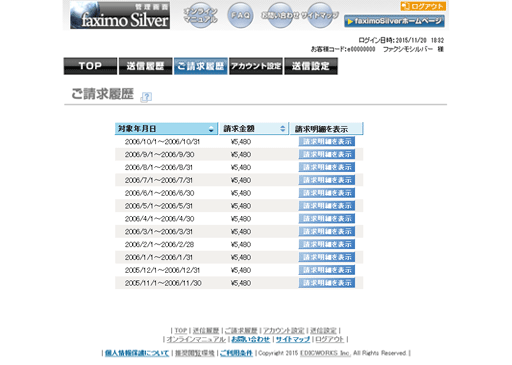Open ご利用条件 footer link
This screenshot has height=365, width=512.
pos(236,353)
